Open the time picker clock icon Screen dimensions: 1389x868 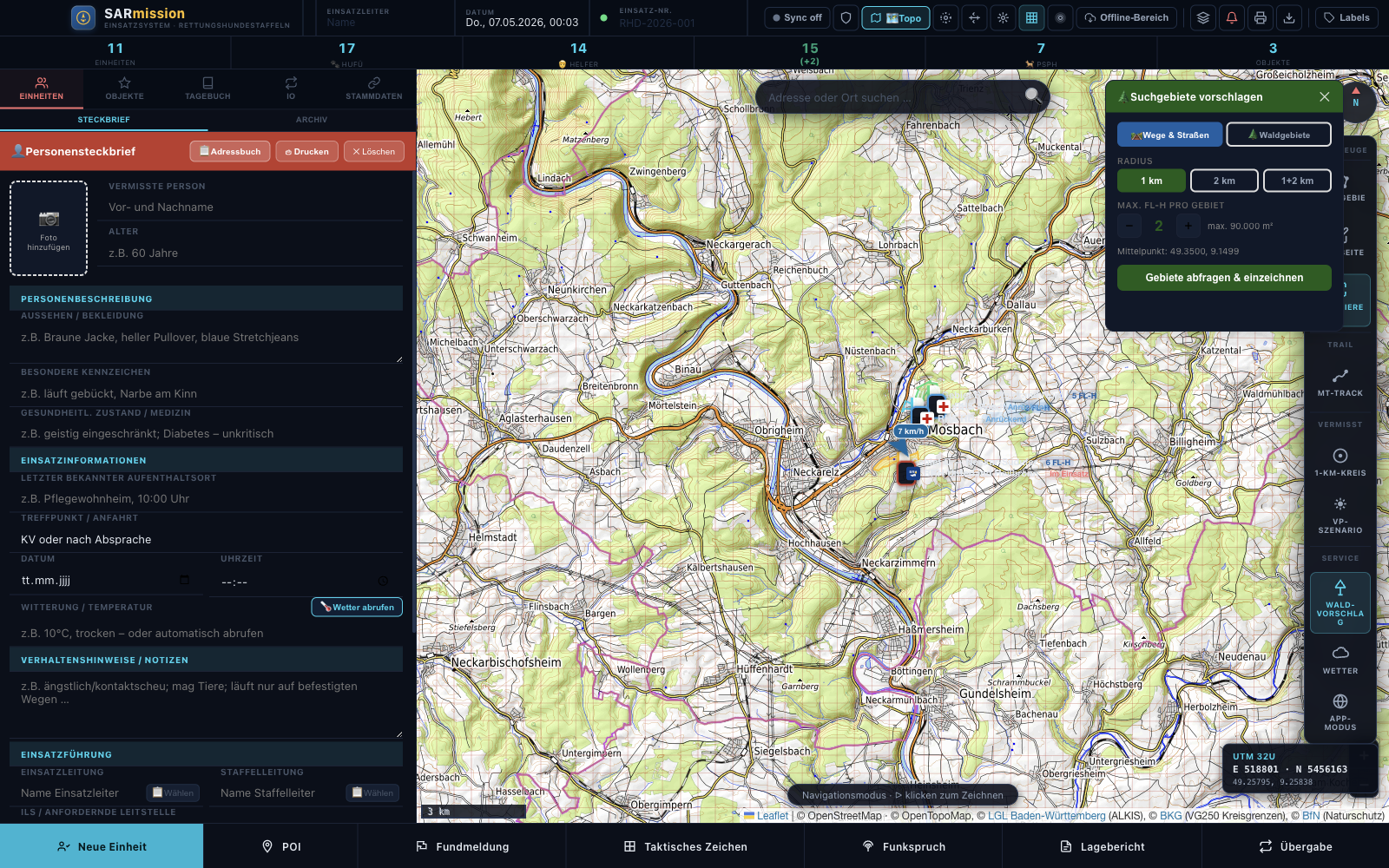(x=383, y=581)
